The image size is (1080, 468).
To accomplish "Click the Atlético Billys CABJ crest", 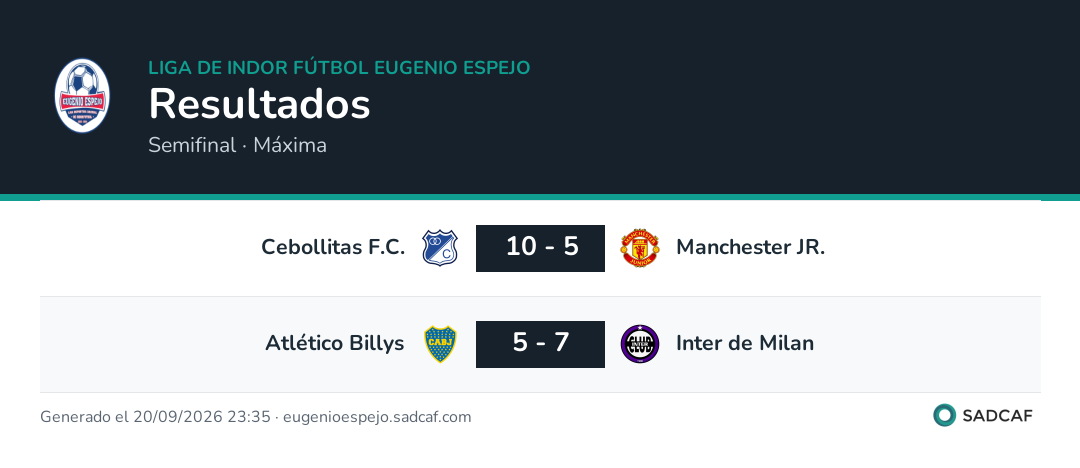I will (440, 344).
